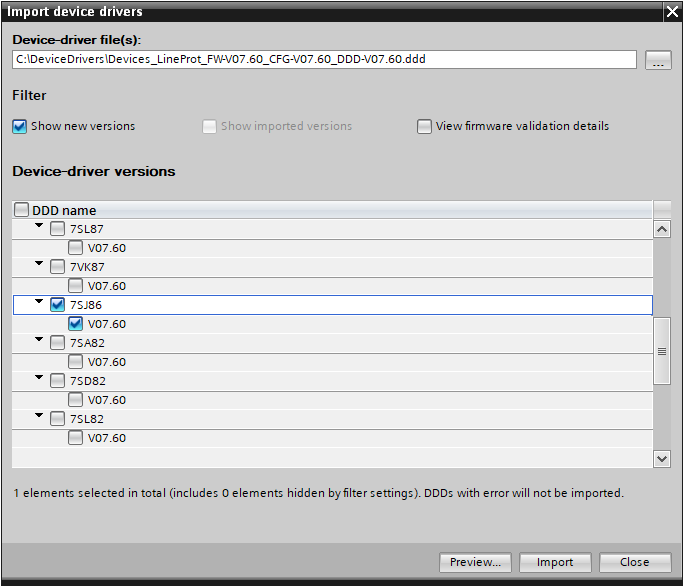
Task: Open the Preview... dialog
Action: coord(475,562)
